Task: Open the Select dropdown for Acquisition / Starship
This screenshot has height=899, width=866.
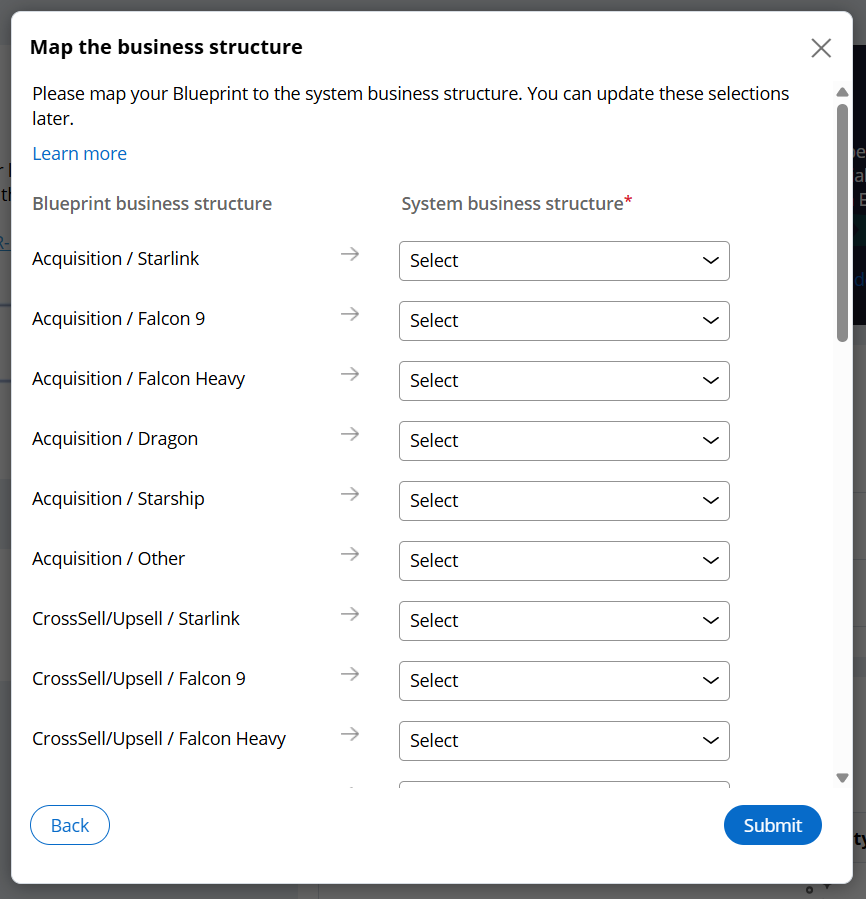Action: click(x=564, y=501)
